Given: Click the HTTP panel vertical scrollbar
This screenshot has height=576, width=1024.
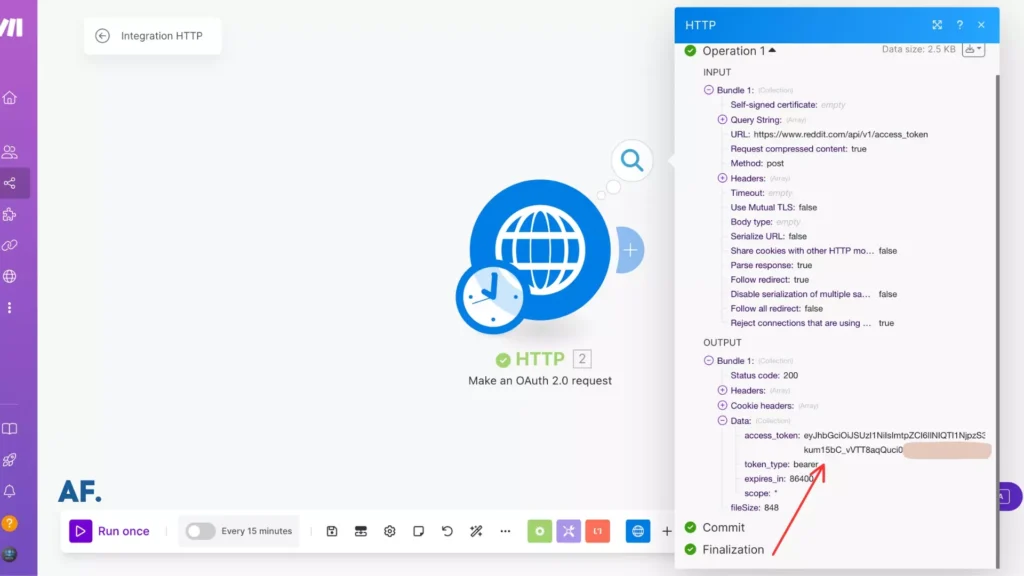Looking at the screenshot, I should click(x=997, y=320).
